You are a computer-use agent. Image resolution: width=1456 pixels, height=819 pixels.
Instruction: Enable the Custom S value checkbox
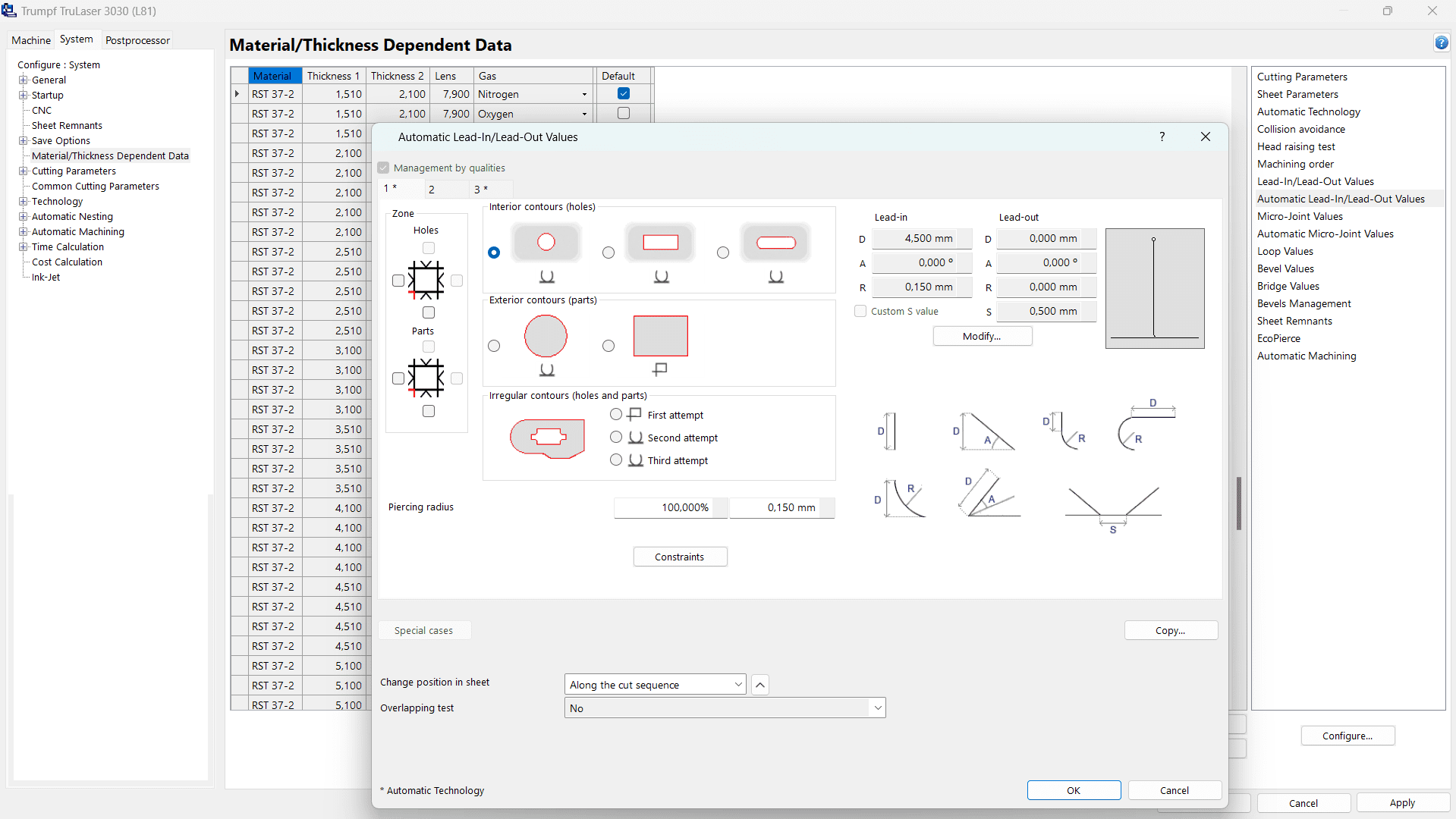860,311
